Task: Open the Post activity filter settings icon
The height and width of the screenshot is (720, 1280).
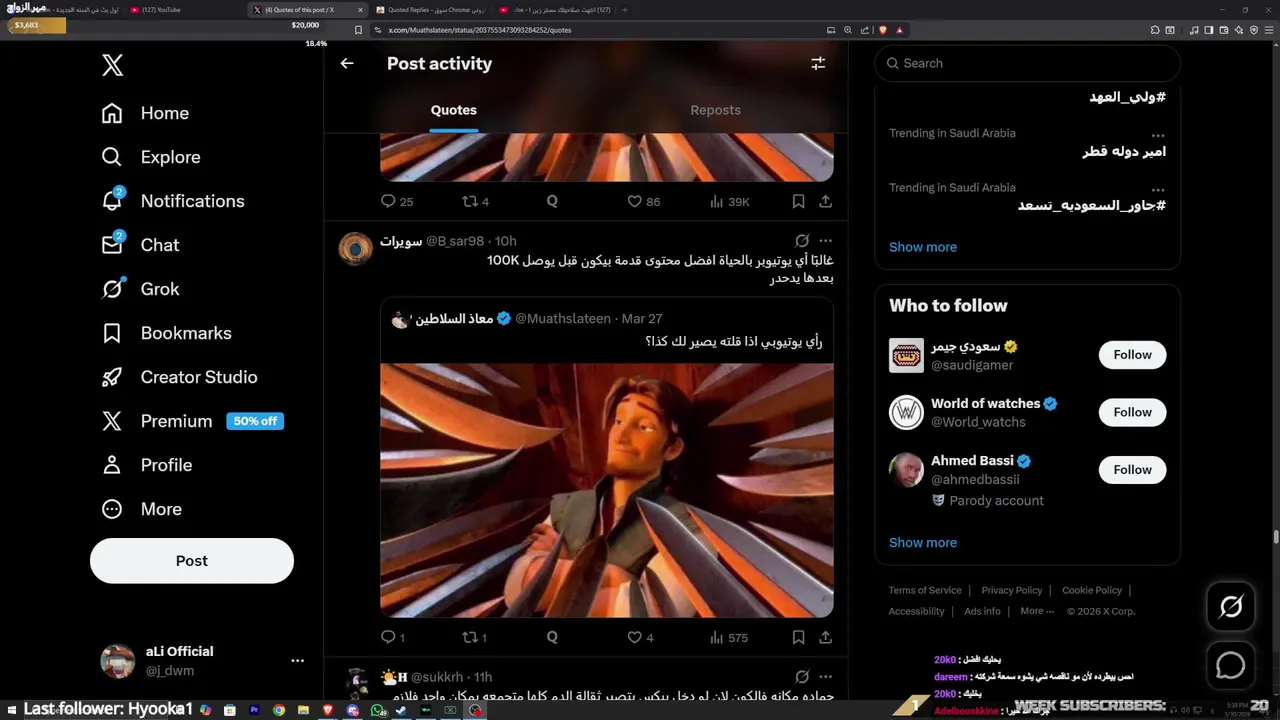Action: click(818, 63)
